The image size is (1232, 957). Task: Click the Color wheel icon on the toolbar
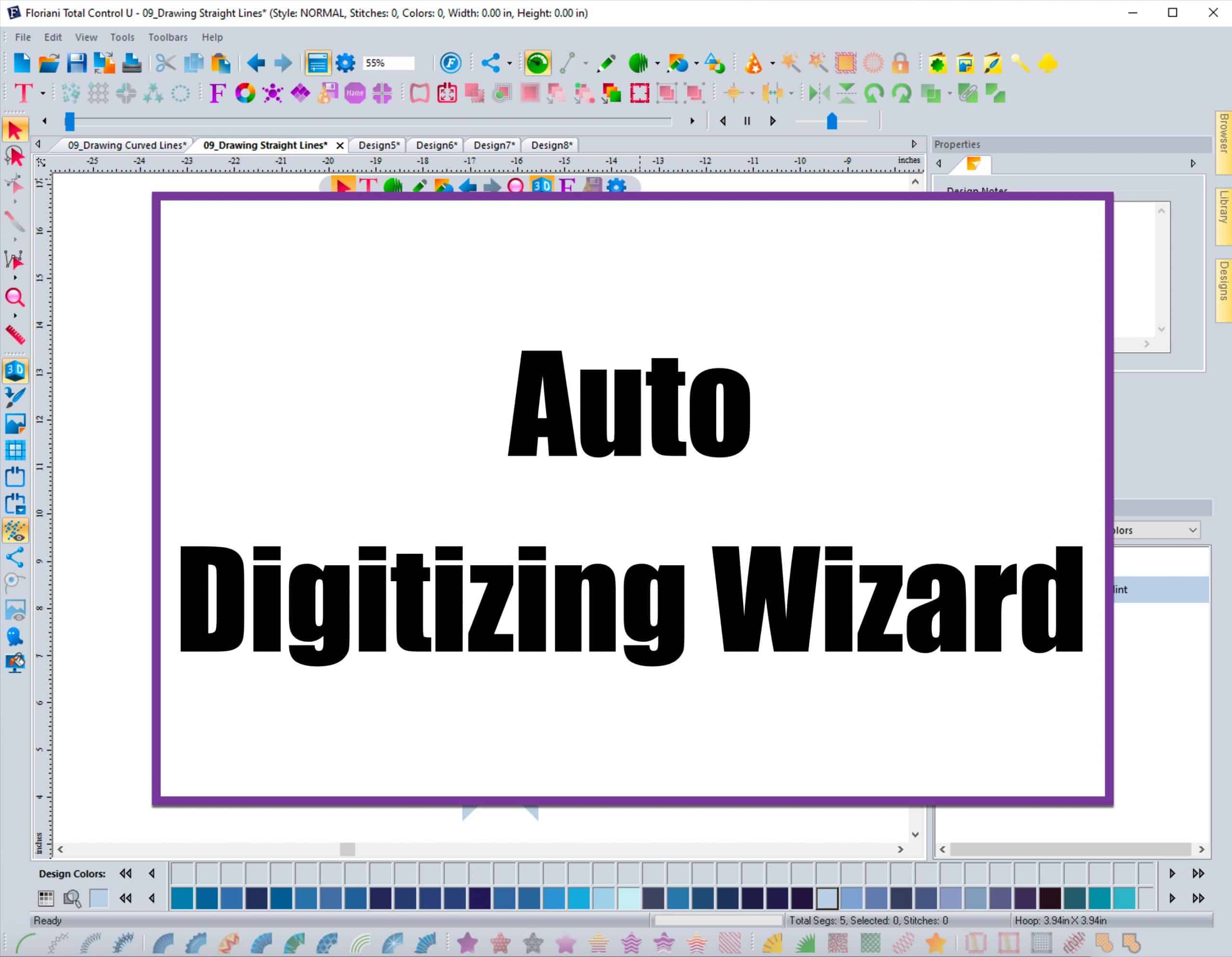[x=244, y=93]
